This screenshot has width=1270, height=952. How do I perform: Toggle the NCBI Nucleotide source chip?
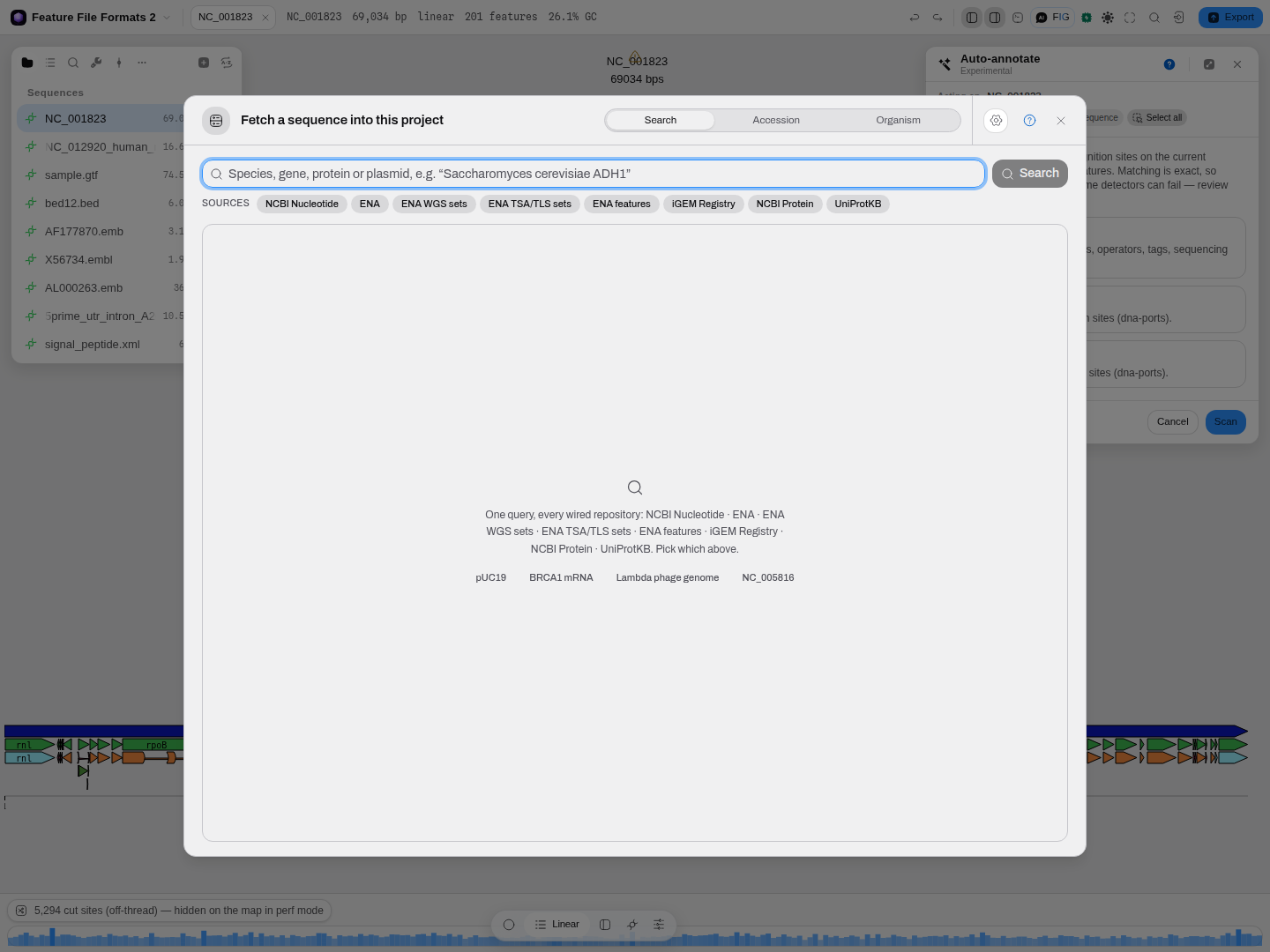click(302, 204)
